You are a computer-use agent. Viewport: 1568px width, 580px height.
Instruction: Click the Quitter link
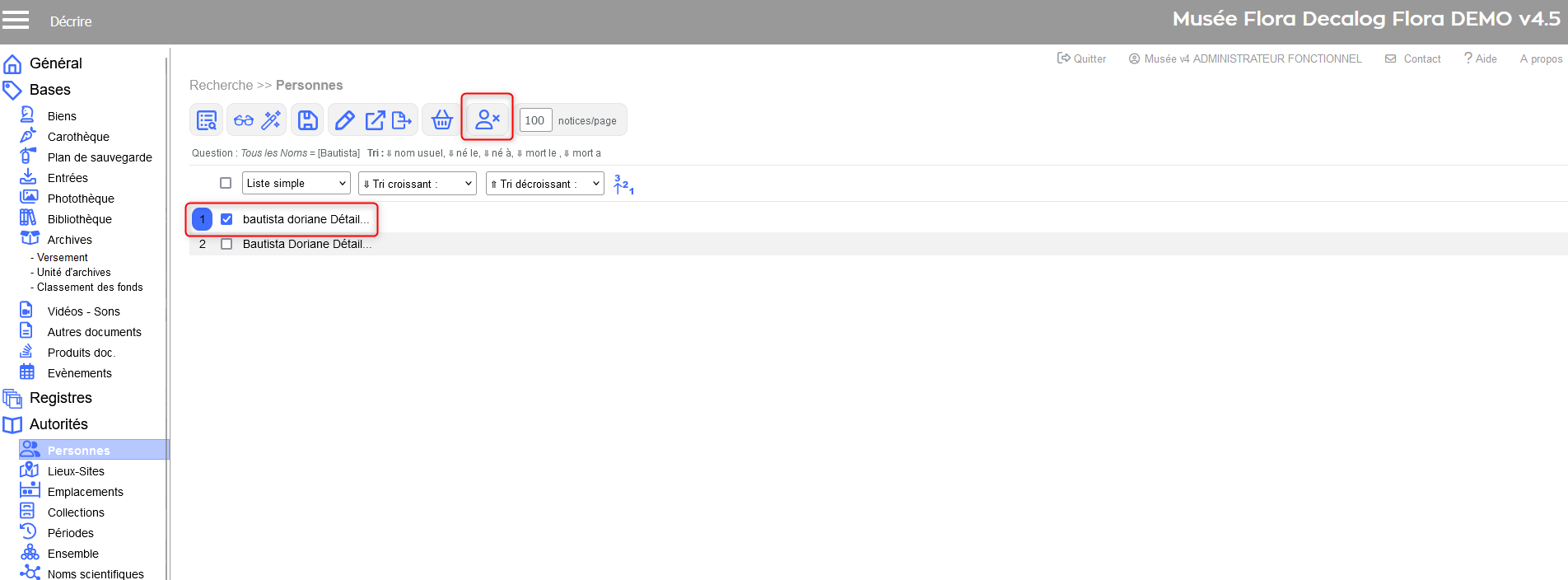pos(1082,58)
